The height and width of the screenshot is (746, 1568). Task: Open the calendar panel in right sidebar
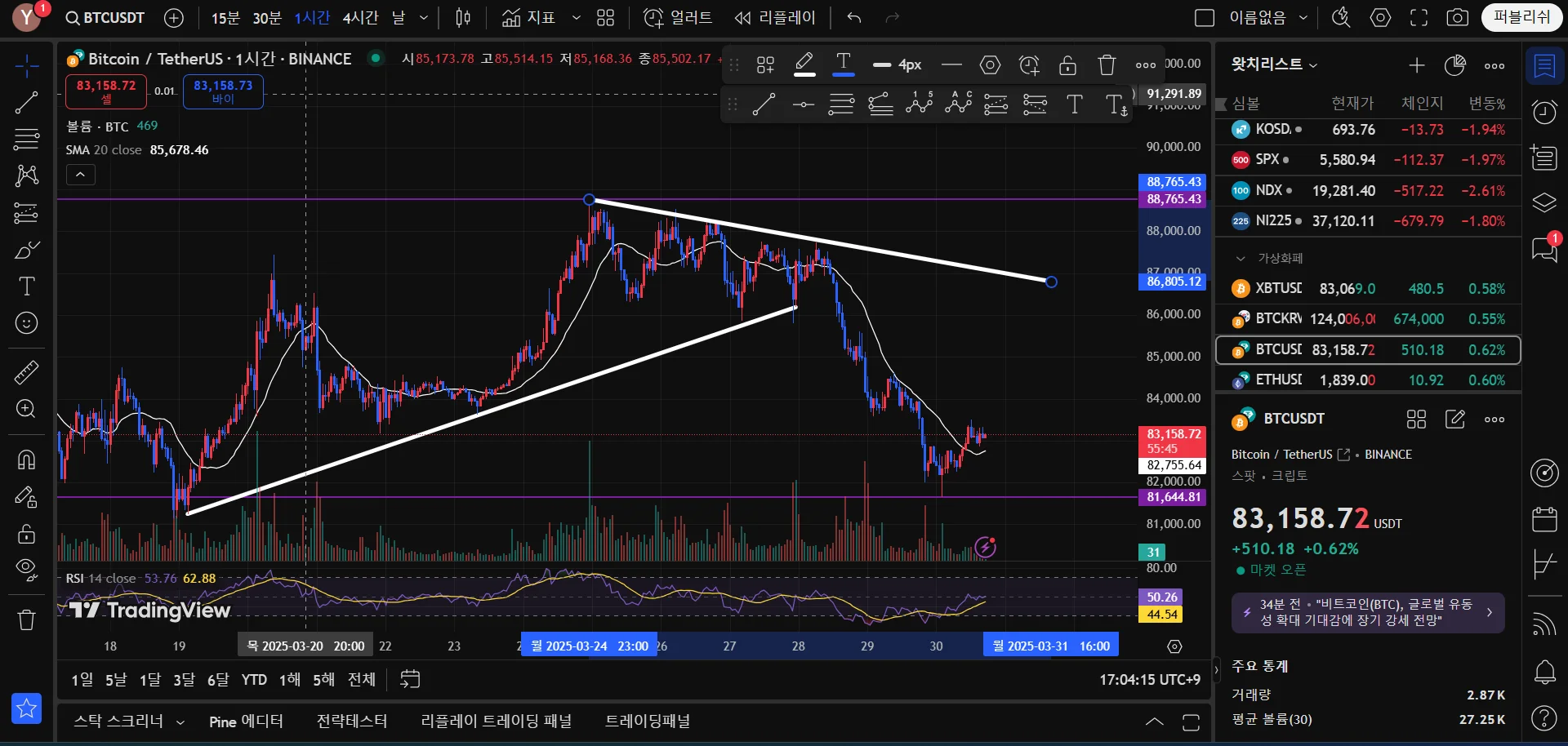tap(1544, 519)
